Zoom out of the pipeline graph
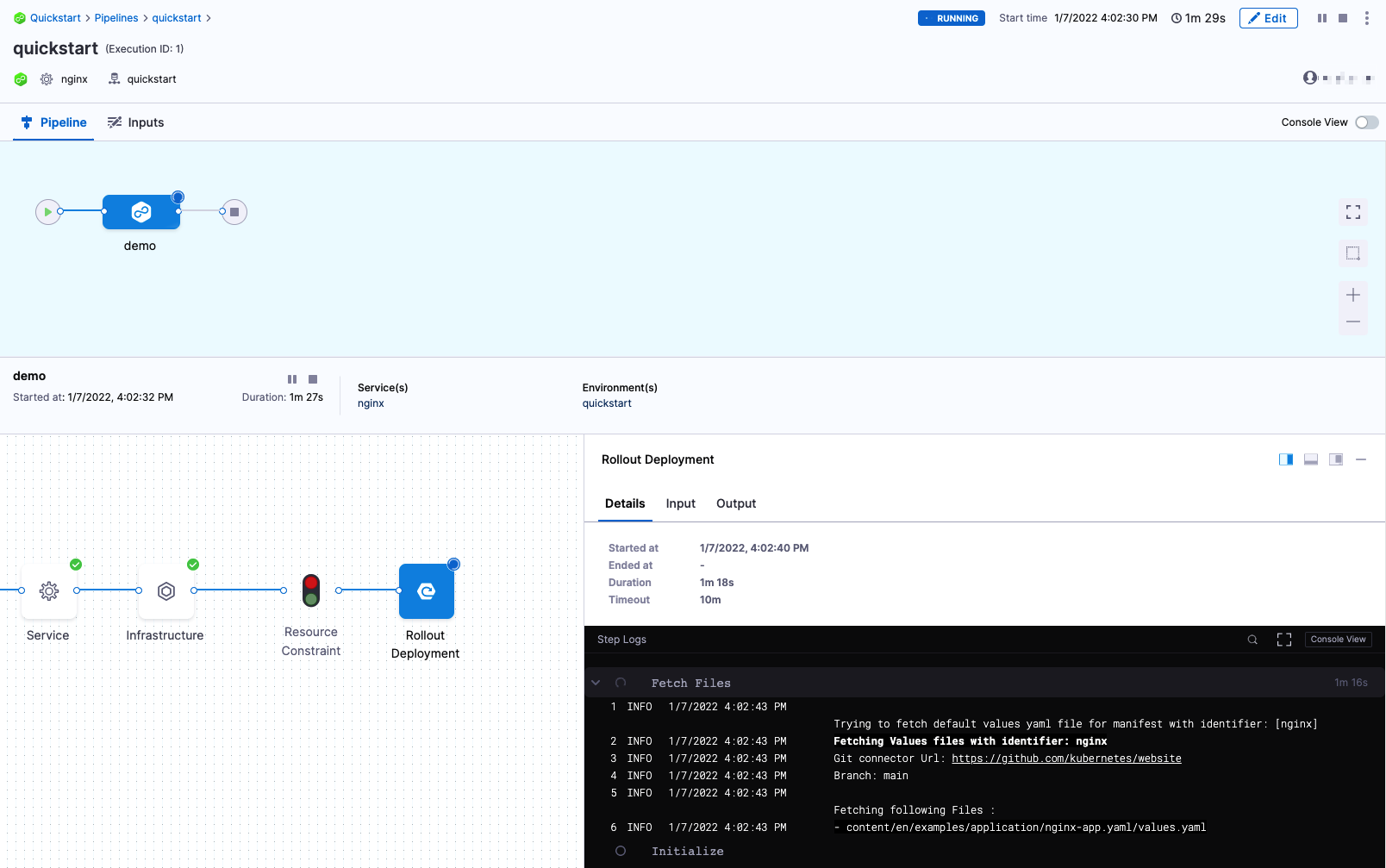1386x868 pixels. (x=1352, y=322)
